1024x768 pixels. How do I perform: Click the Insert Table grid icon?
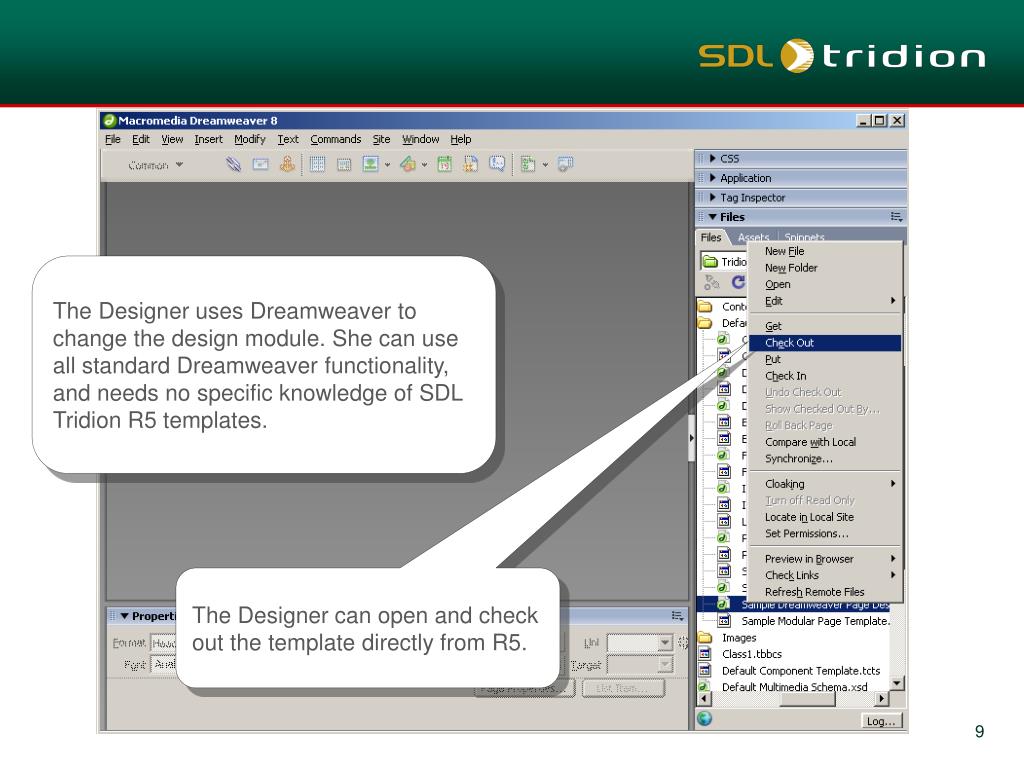click(x=317, y=164)
